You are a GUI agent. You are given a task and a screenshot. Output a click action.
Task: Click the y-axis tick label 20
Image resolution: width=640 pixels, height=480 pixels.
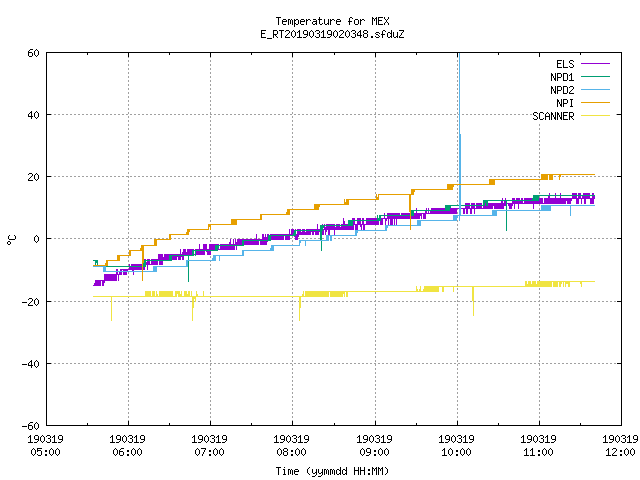pos(33,177)
